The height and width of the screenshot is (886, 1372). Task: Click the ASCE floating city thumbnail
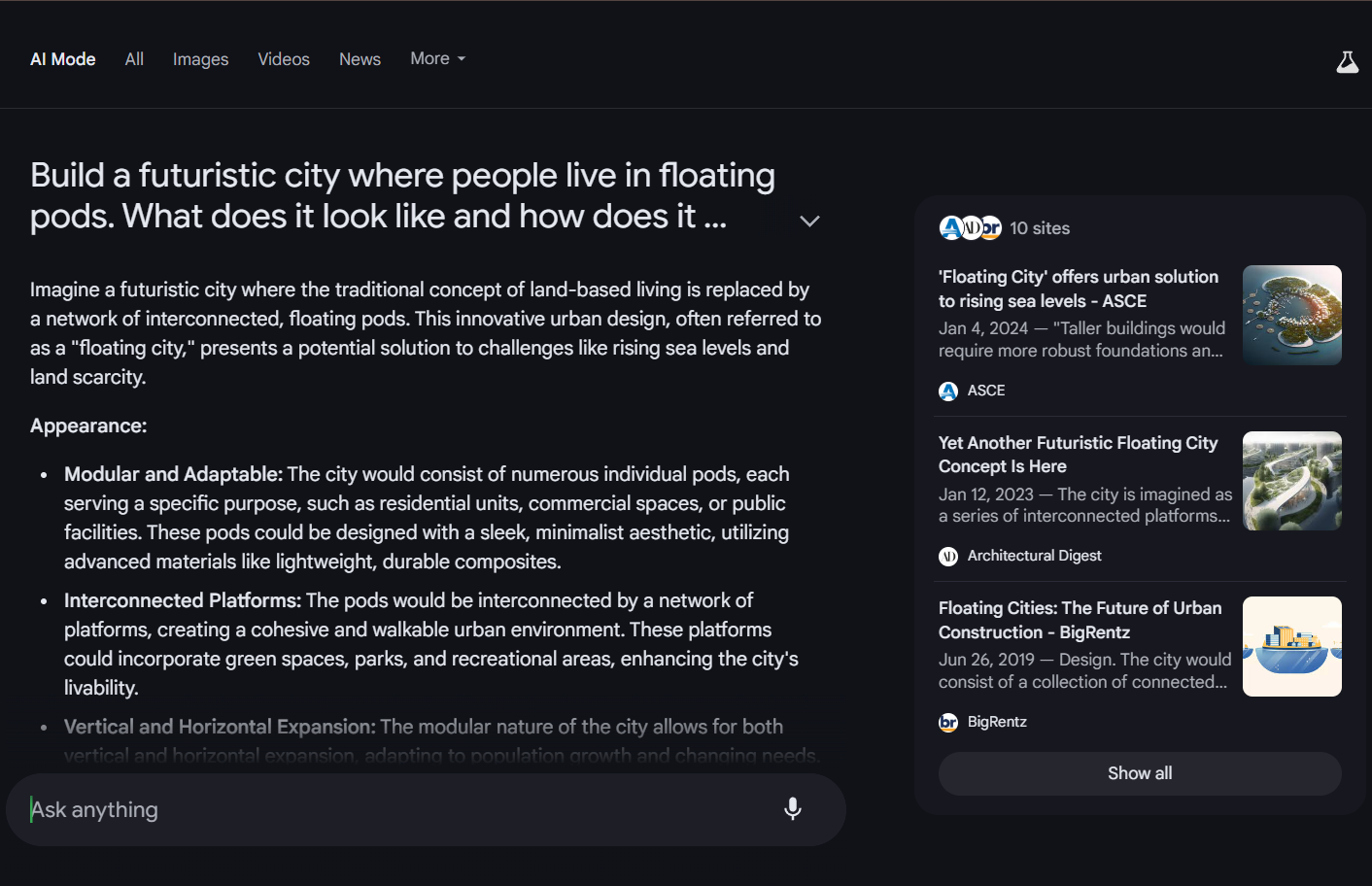click(1291, 316)
